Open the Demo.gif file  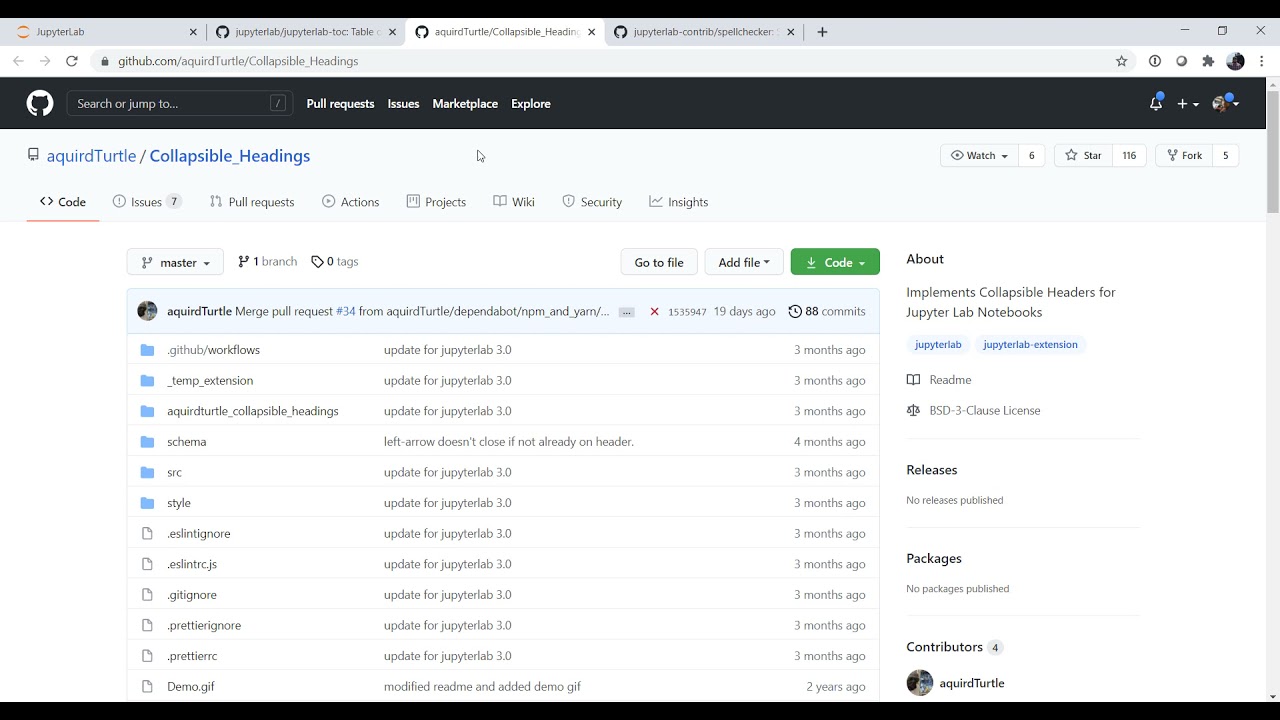191,687
